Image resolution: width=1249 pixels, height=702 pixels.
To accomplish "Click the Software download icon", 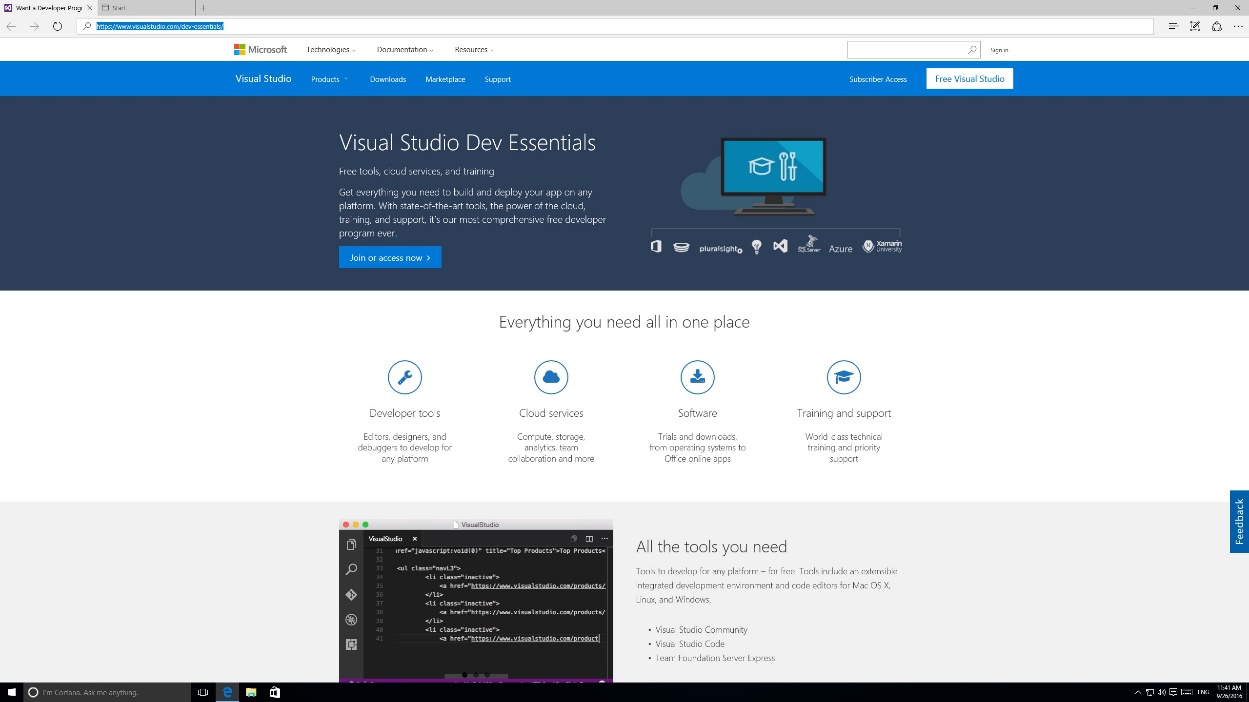I will 697,377.
